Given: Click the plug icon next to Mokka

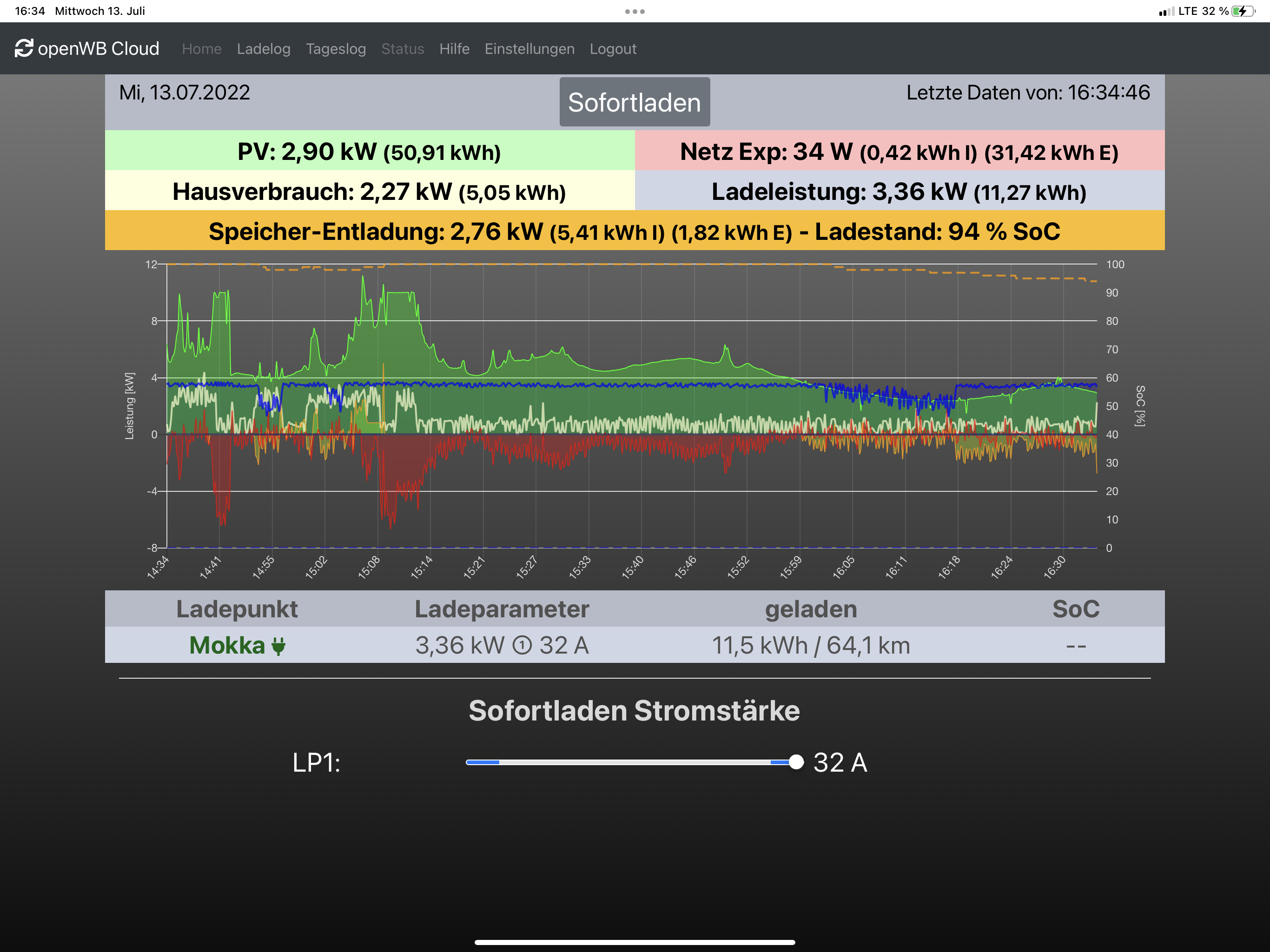Looking at the screenshot, I should (x=278, y=646).
